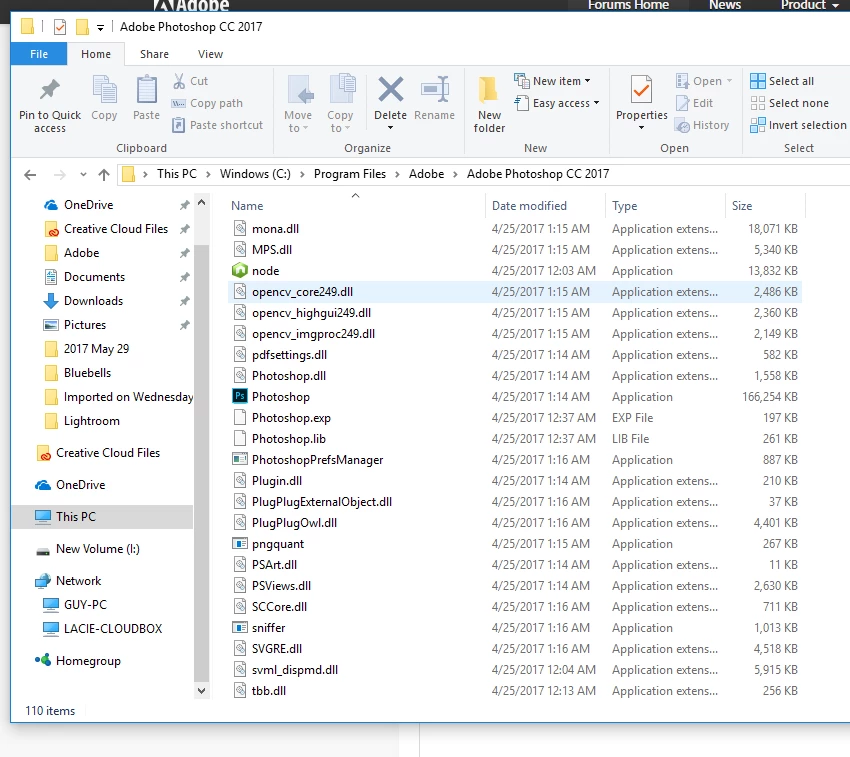Click the Invert selection icon
Image resolution: width=850 pixels, height=757 pixels.
pos(758,125)
